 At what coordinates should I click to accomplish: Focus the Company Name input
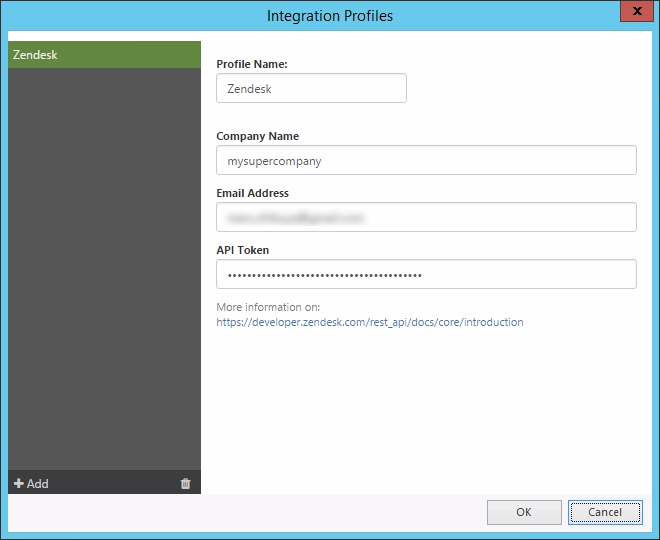pos(426,160)
